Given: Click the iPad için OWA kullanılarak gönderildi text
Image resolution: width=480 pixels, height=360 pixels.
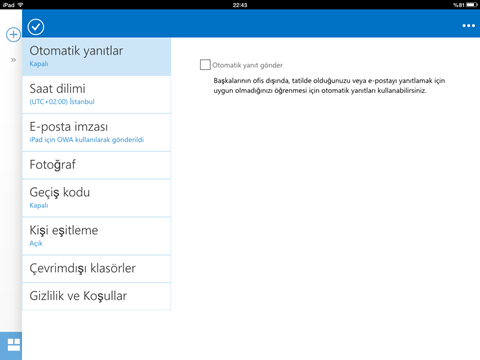Looking at the screenshot, I should 87,140.
